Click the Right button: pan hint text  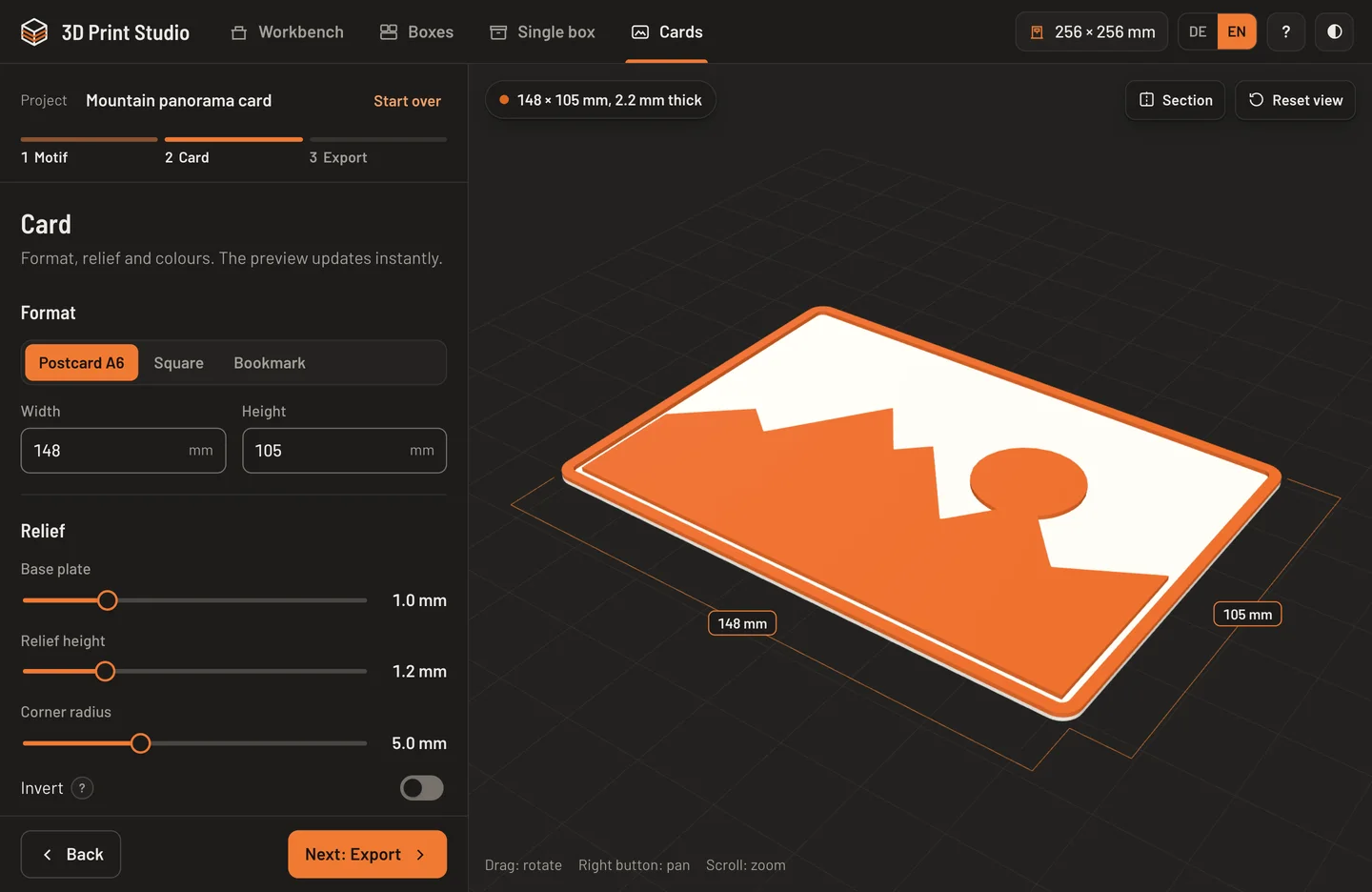point(634,865)
